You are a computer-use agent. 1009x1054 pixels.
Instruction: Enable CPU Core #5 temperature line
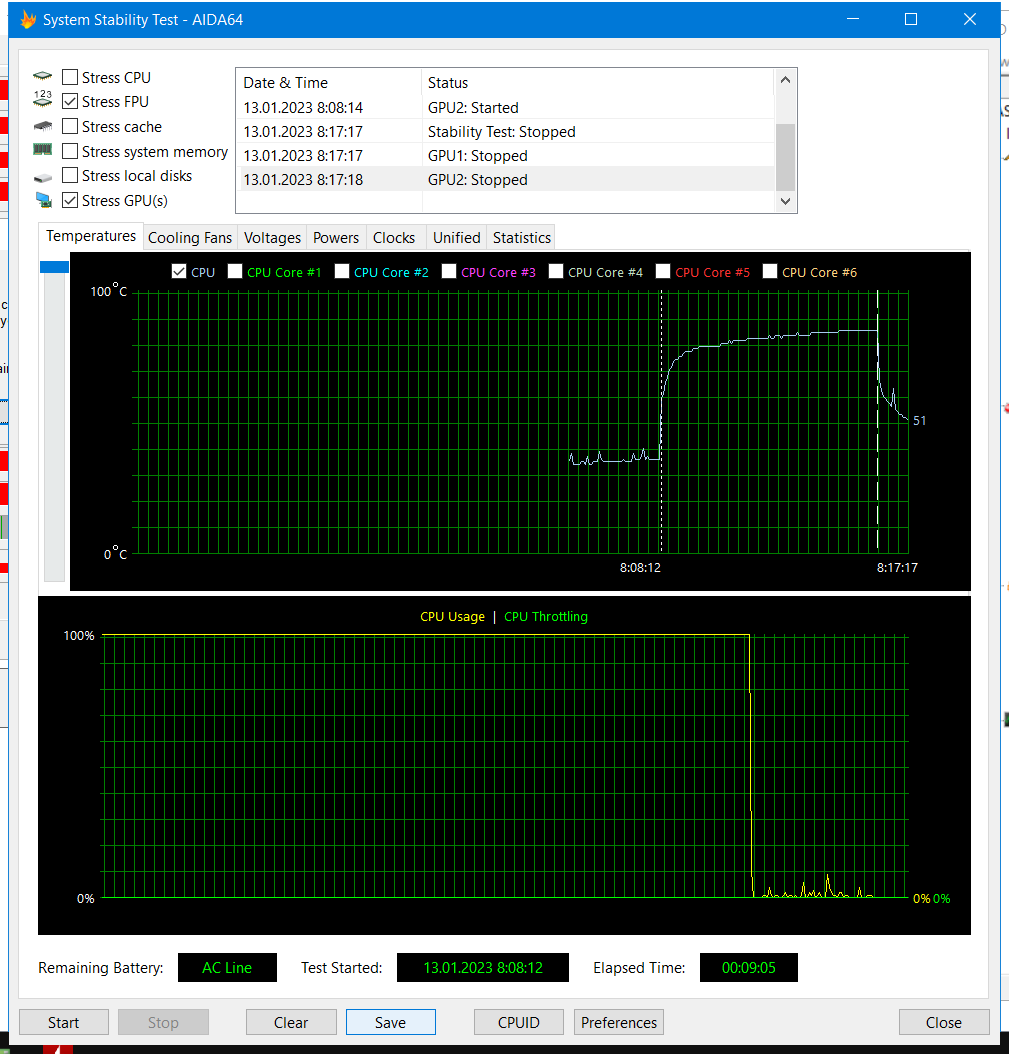pos(663,272)
